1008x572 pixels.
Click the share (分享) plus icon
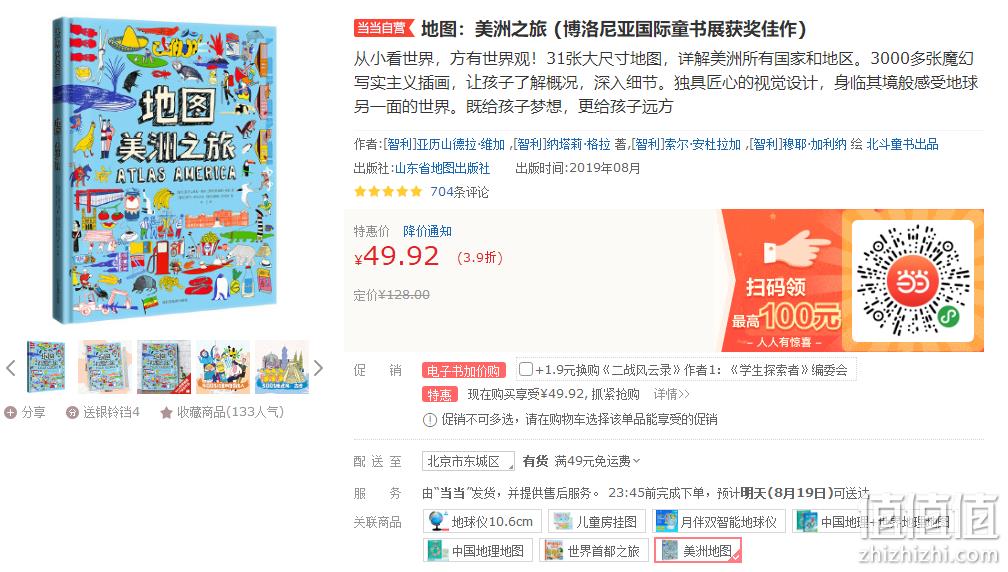pyautogui.click(x=10, y=413)
